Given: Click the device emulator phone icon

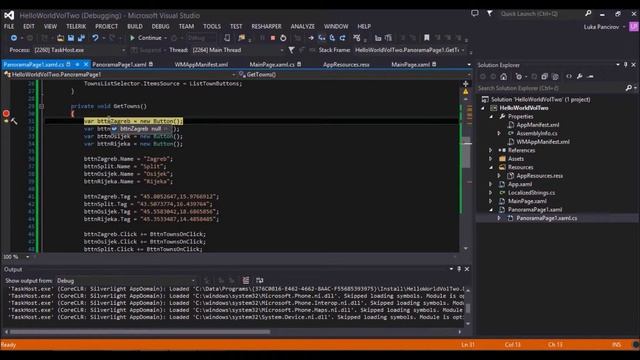Looking at the screenshot, I should 227,38.
